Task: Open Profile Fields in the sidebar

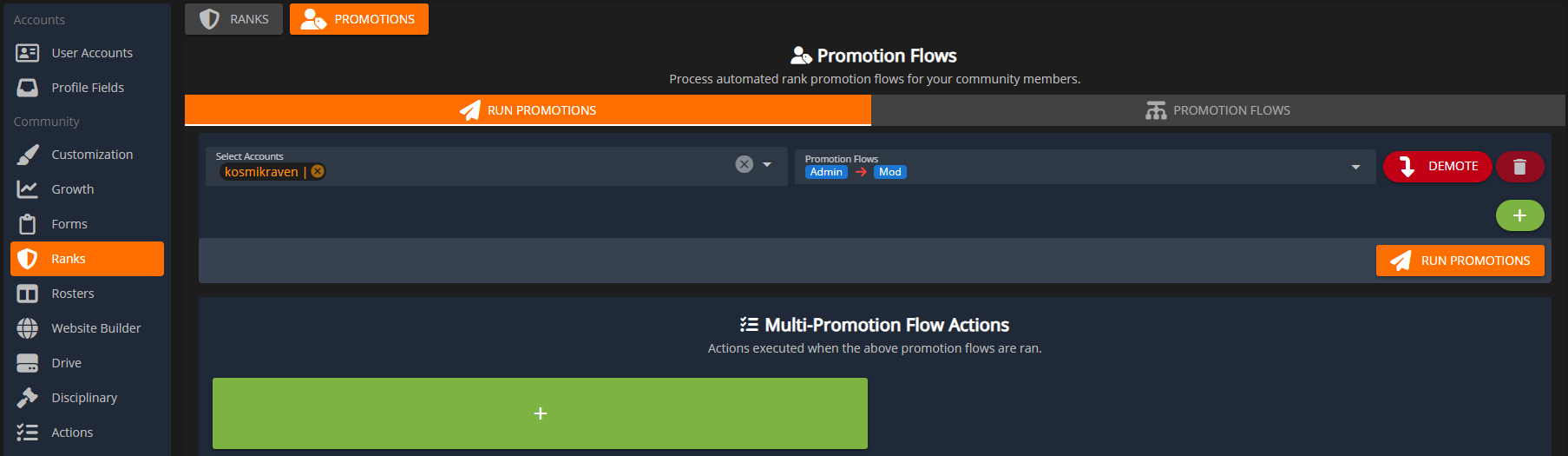Action: coord(87,88)
